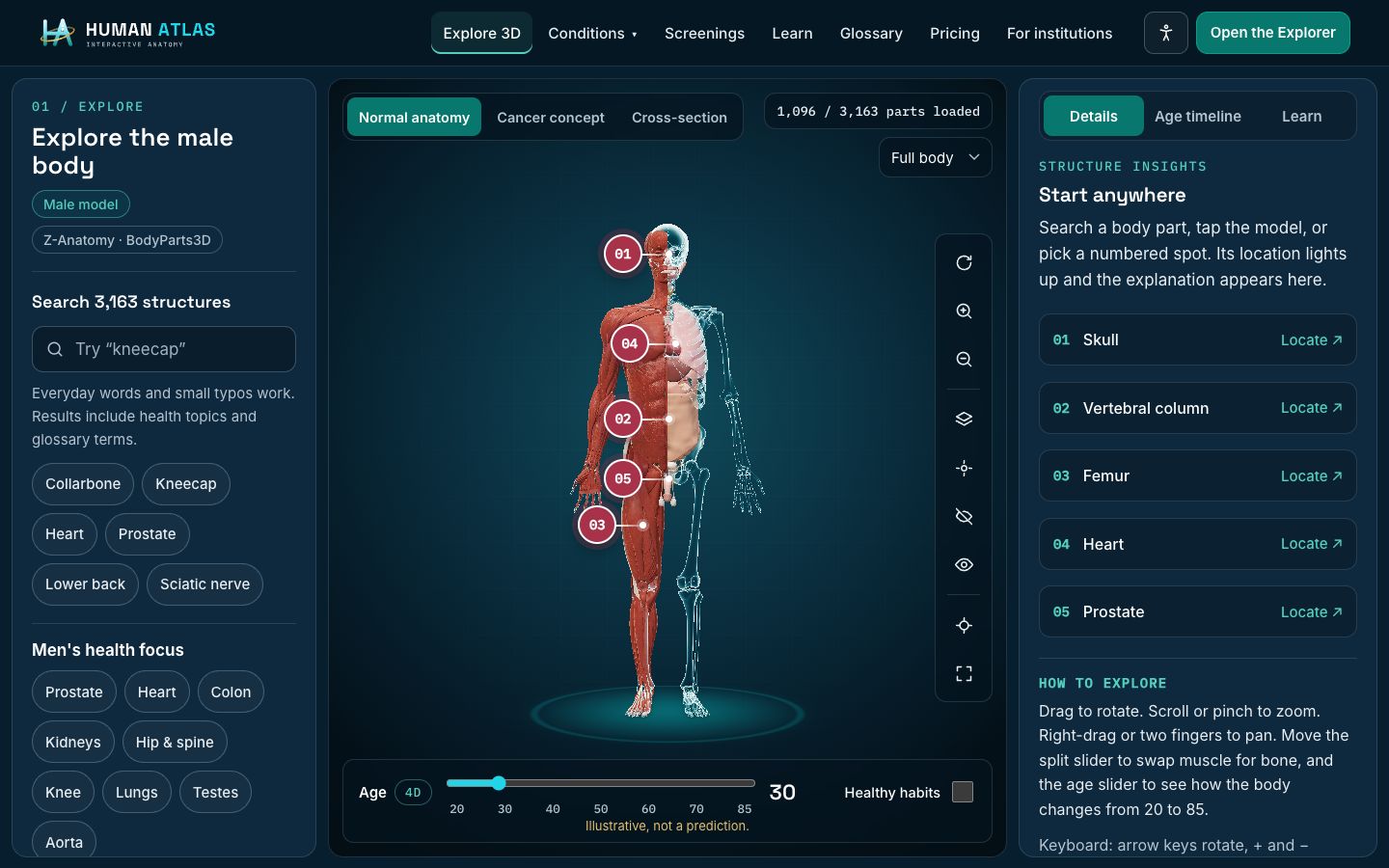
Task: Select the crosshair split tool icon
Action: tap(964, 468)
